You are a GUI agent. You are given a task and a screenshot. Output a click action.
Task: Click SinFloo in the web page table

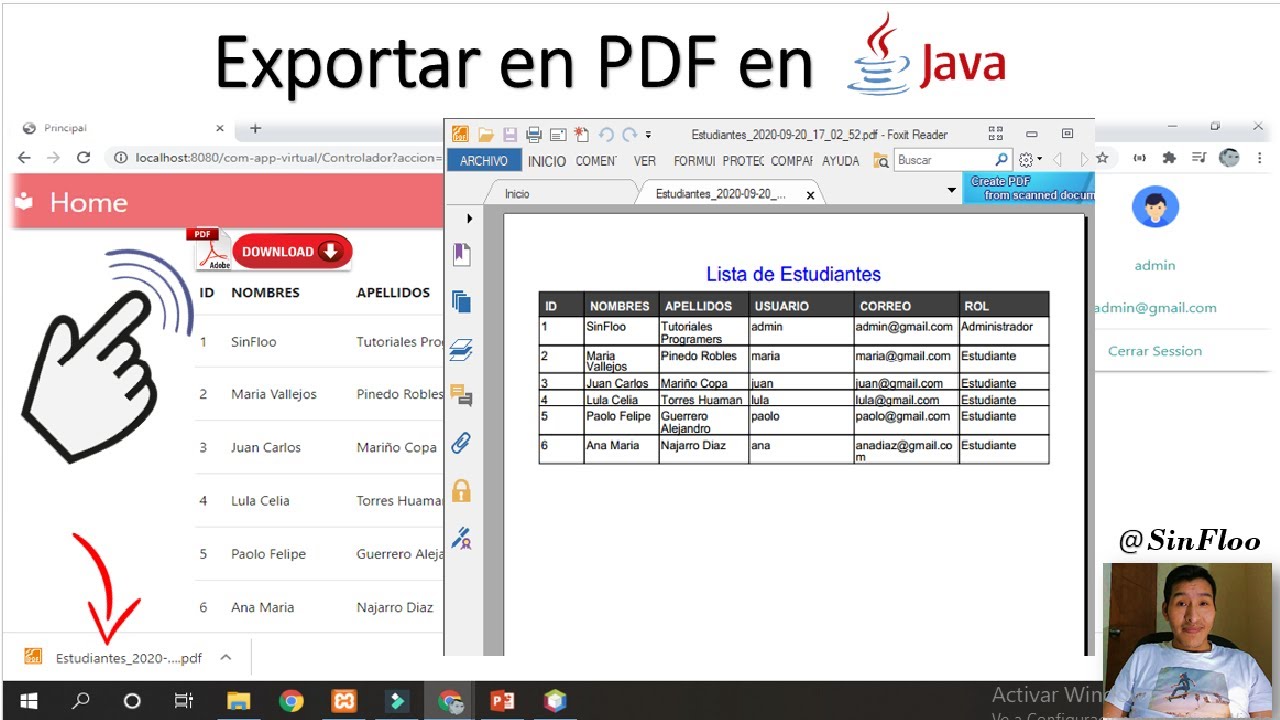coord(253,342)
